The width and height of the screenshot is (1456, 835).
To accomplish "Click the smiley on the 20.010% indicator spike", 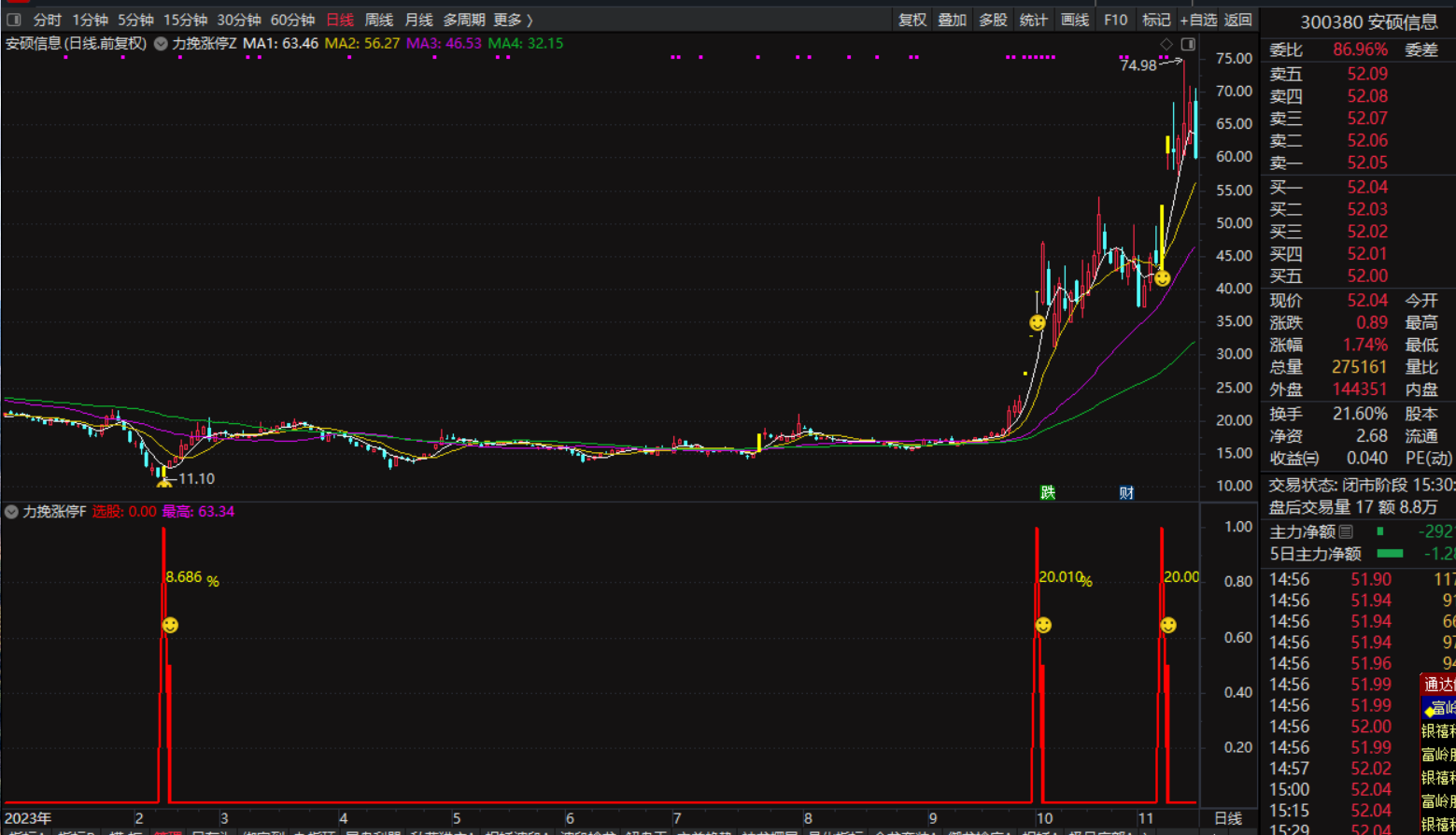I will [x=1043, y=625].
